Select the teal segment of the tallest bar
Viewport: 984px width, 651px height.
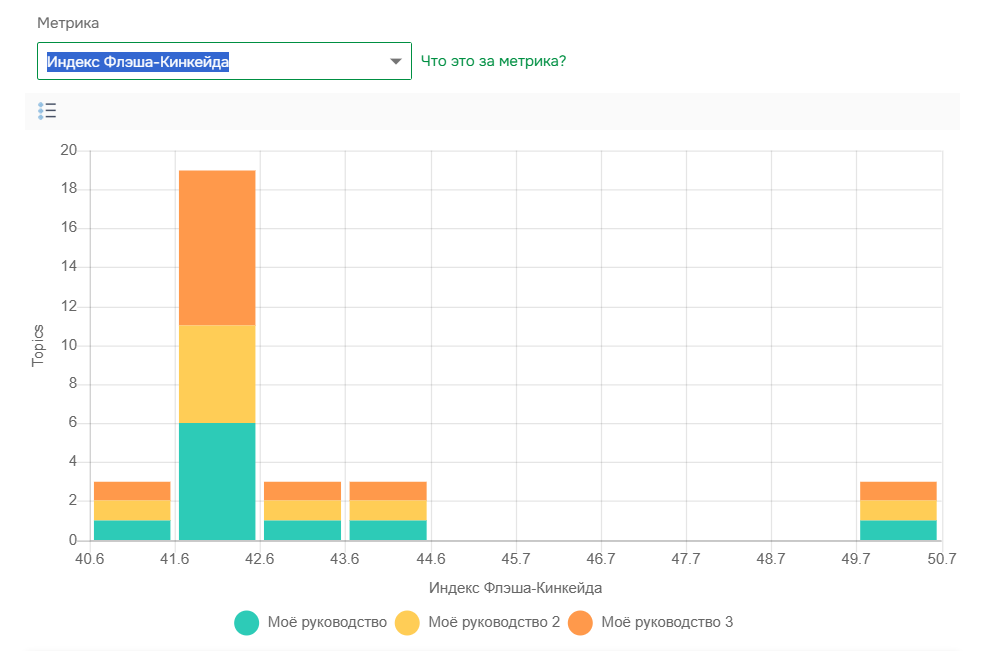tap(217, 481)
